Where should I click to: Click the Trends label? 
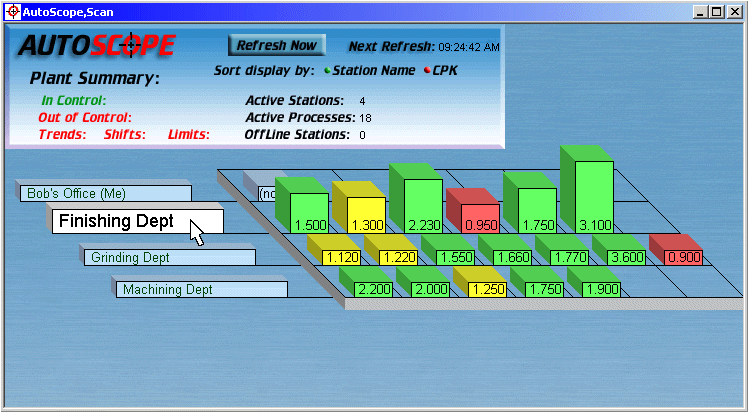pos(62,135)
